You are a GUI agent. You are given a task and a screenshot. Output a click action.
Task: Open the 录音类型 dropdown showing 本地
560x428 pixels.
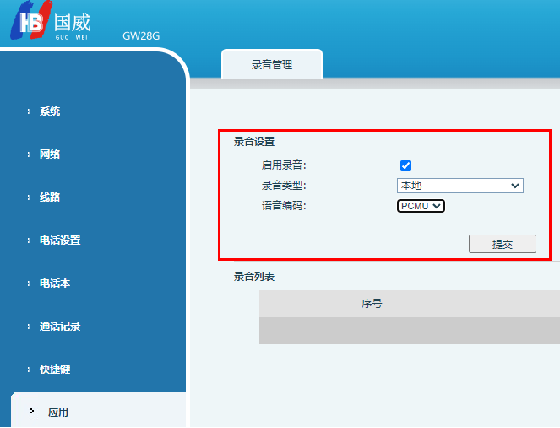(x=460, y=186)
